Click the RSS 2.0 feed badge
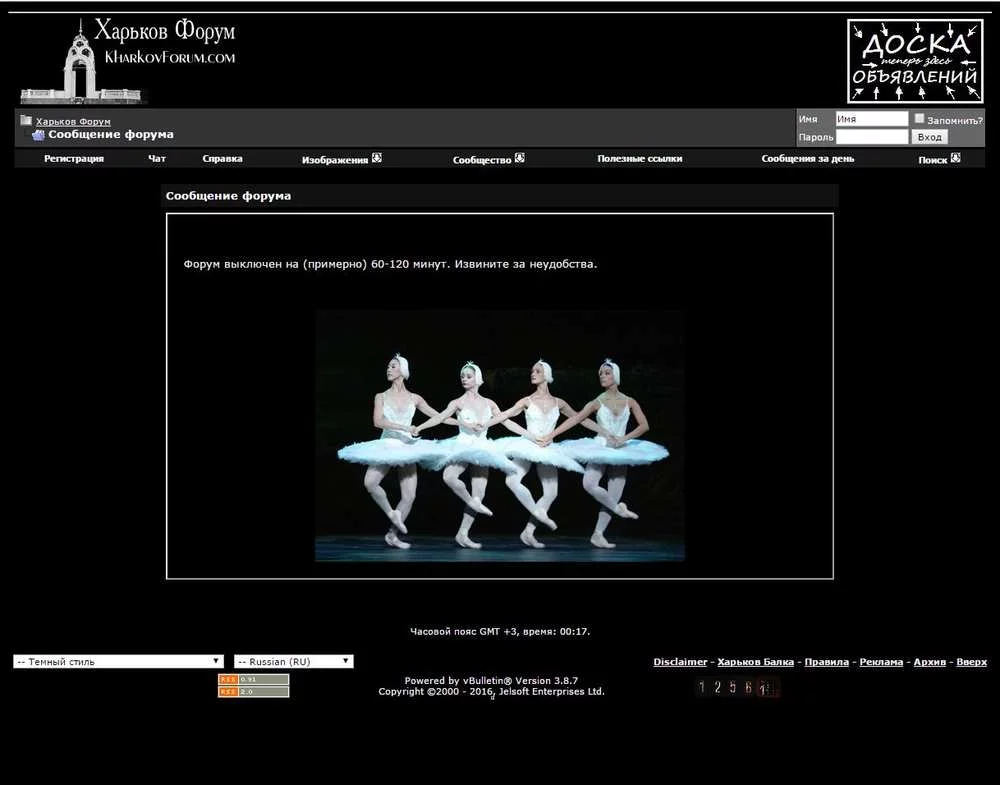The width and height of the screenshot is (1000, 785). coord(253,692)
